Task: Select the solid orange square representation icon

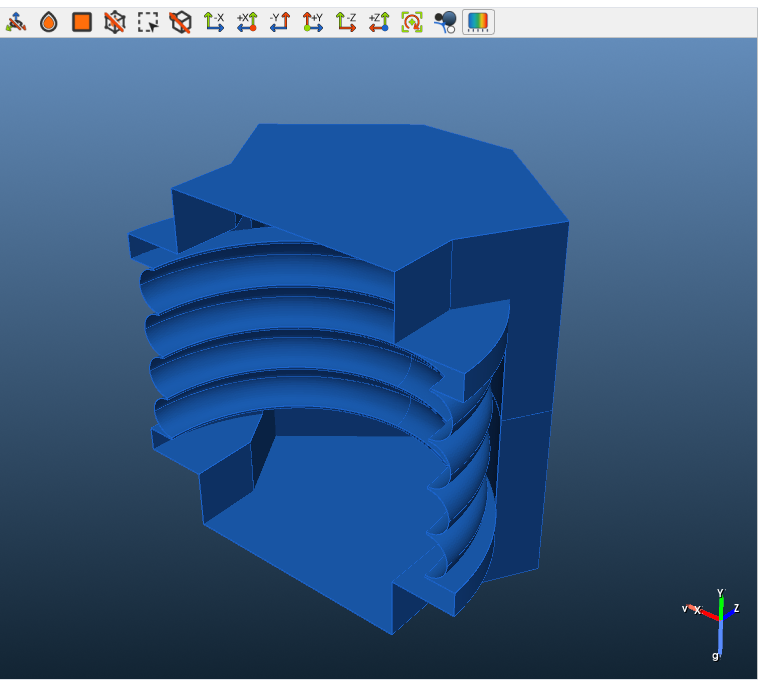Action: tap(82, 22)
